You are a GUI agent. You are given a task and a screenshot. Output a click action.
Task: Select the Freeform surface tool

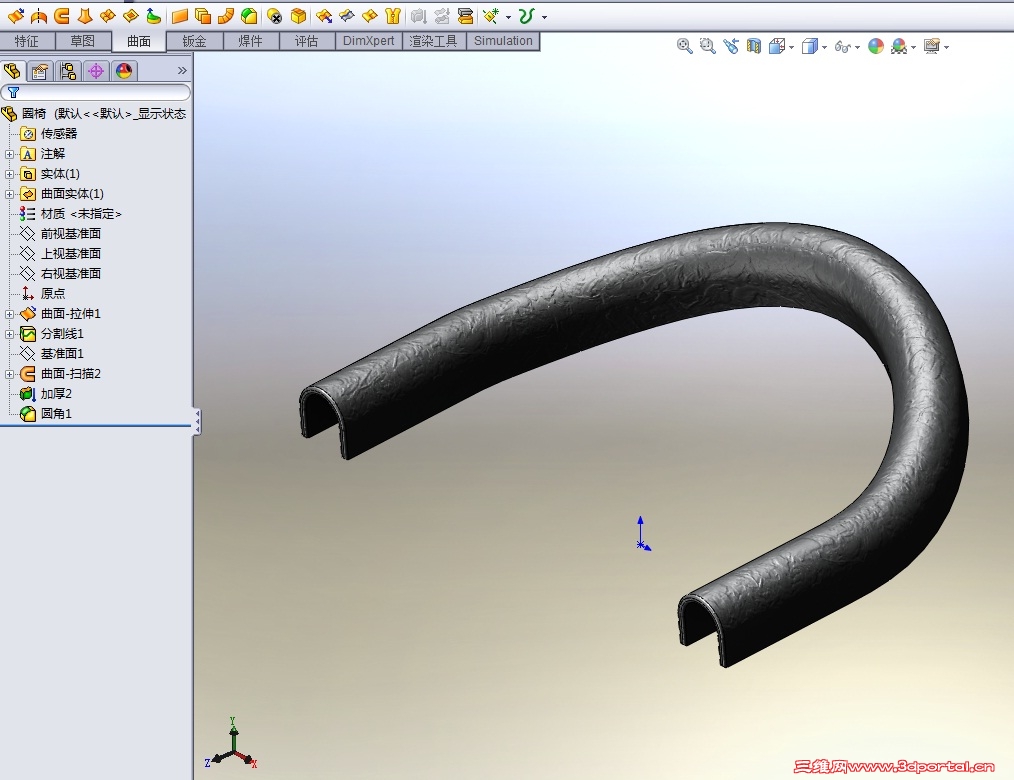tap(153, 16)
